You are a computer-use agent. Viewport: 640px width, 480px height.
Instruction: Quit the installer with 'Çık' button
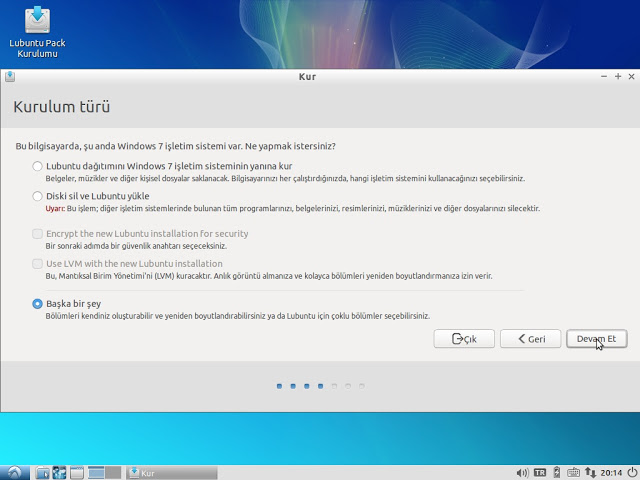point(464,339)
